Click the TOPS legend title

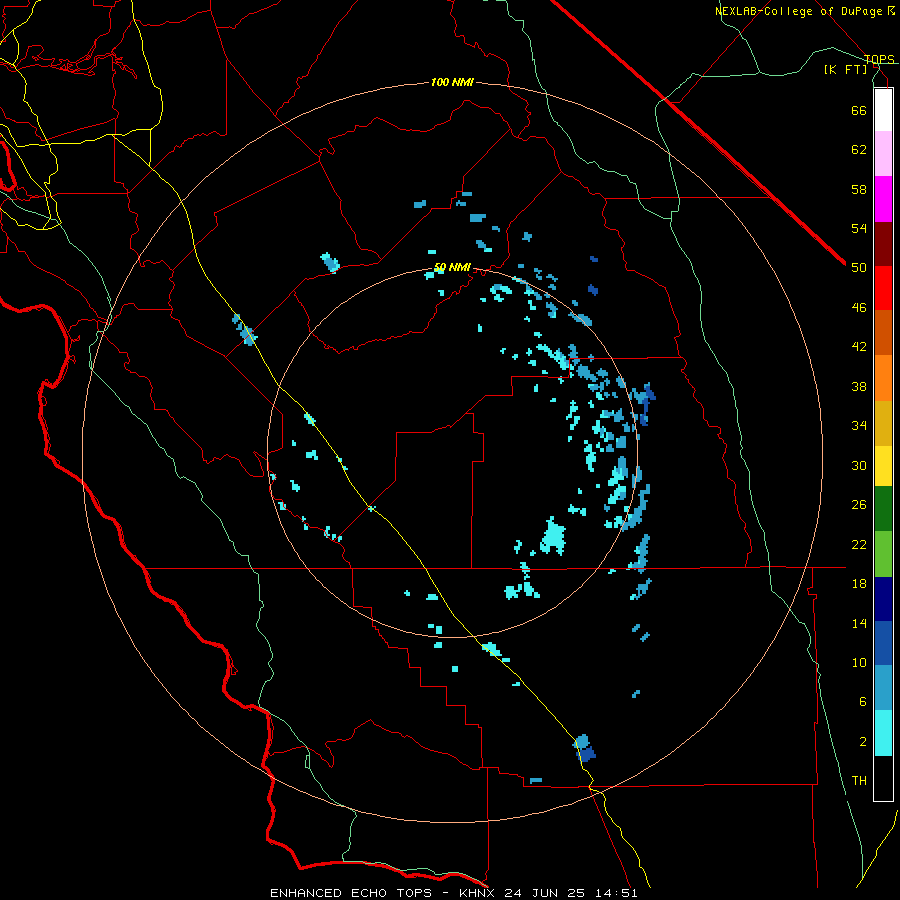879,59
